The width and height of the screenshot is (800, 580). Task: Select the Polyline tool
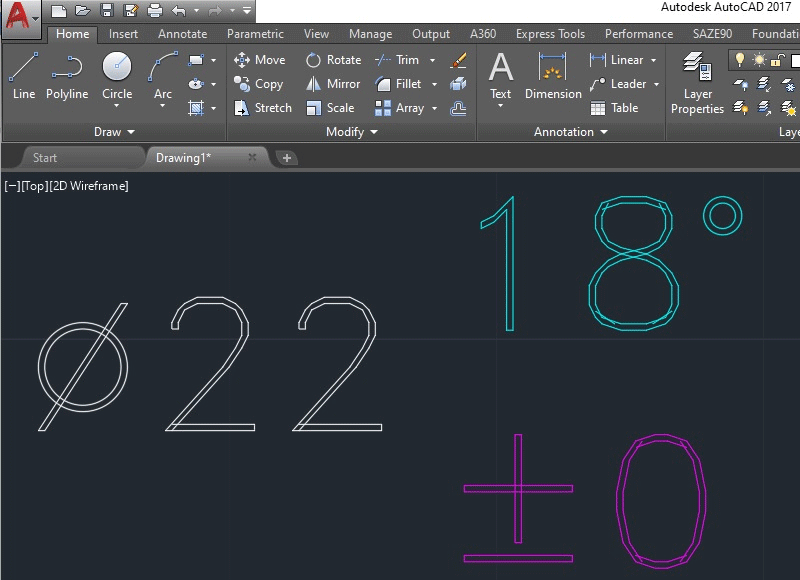[67, 75]
